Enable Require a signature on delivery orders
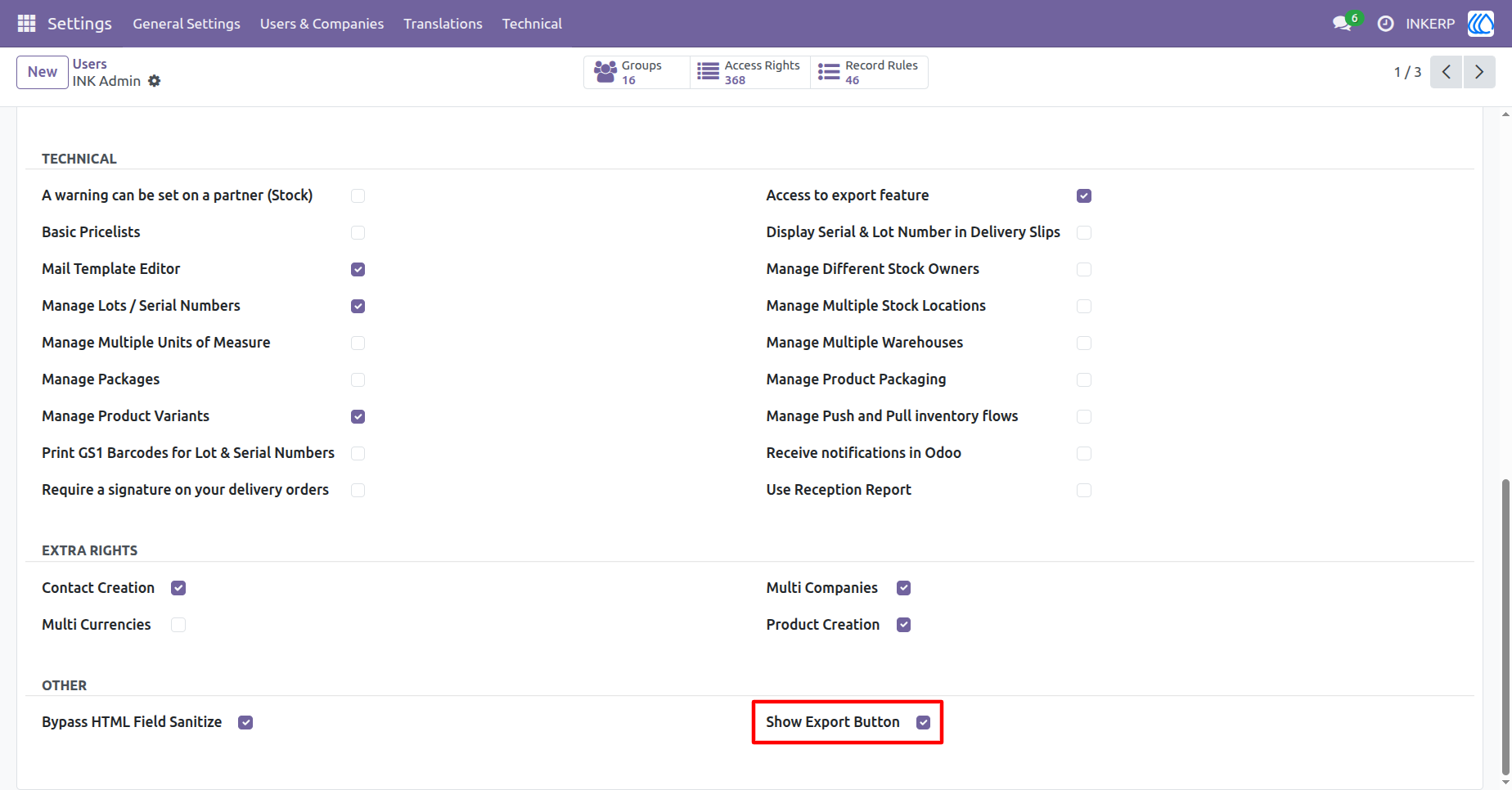Viewport: 1512px width, 790px height. 358,490
